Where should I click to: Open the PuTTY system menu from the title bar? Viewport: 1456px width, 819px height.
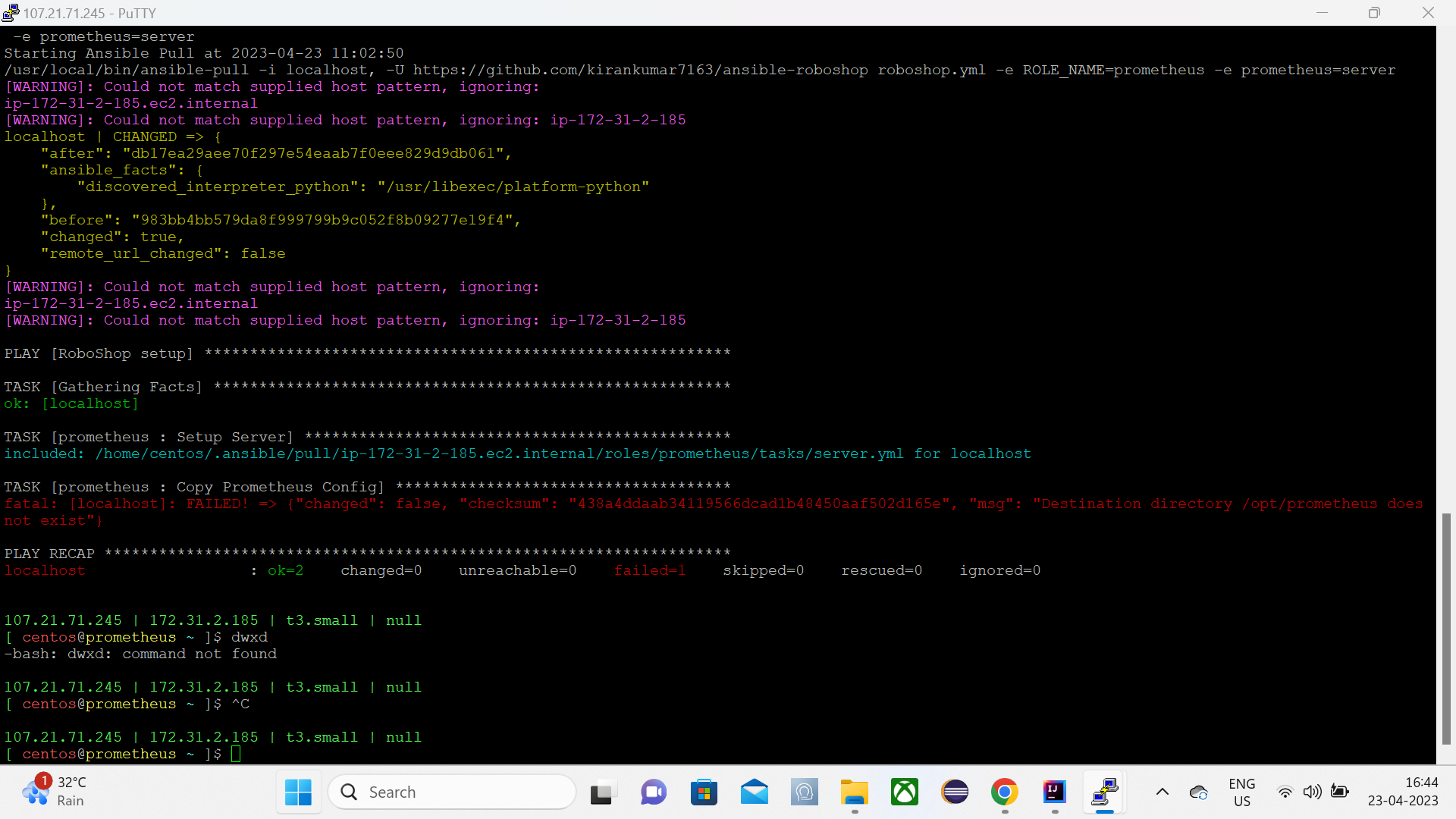pos(10,12)
